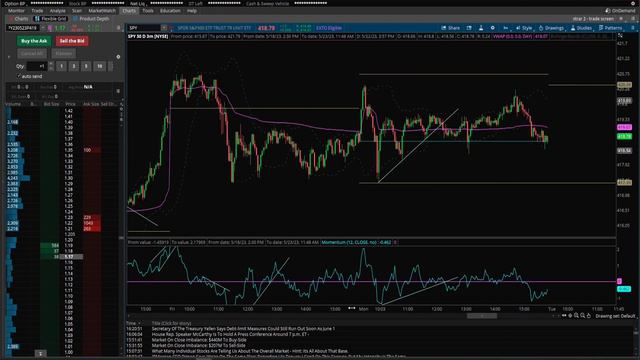The width and height of the screenshot is (640, 360).
Task: Click the percent scale icon on price axis
Action: pyautogui.click(x=620, y=36)
